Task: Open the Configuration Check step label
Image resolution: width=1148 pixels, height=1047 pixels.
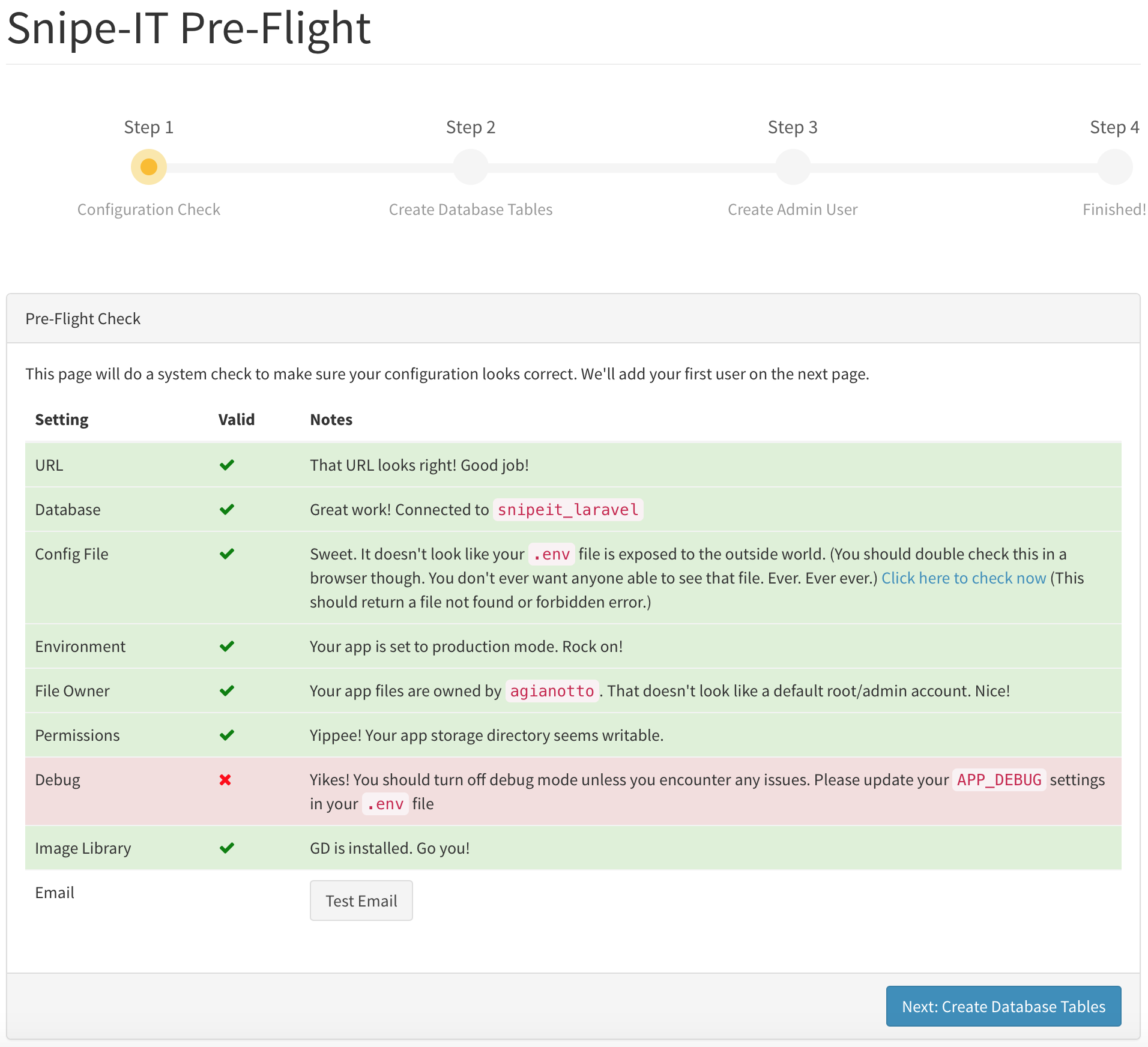Action: (149, 210)
